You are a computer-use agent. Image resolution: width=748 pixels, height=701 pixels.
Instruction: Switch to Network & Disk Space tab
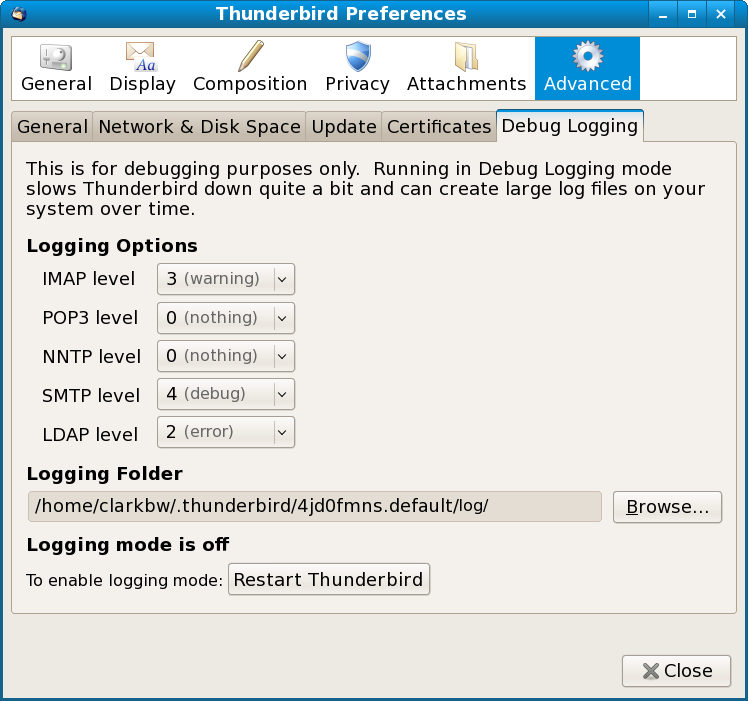tap(199, 127)
